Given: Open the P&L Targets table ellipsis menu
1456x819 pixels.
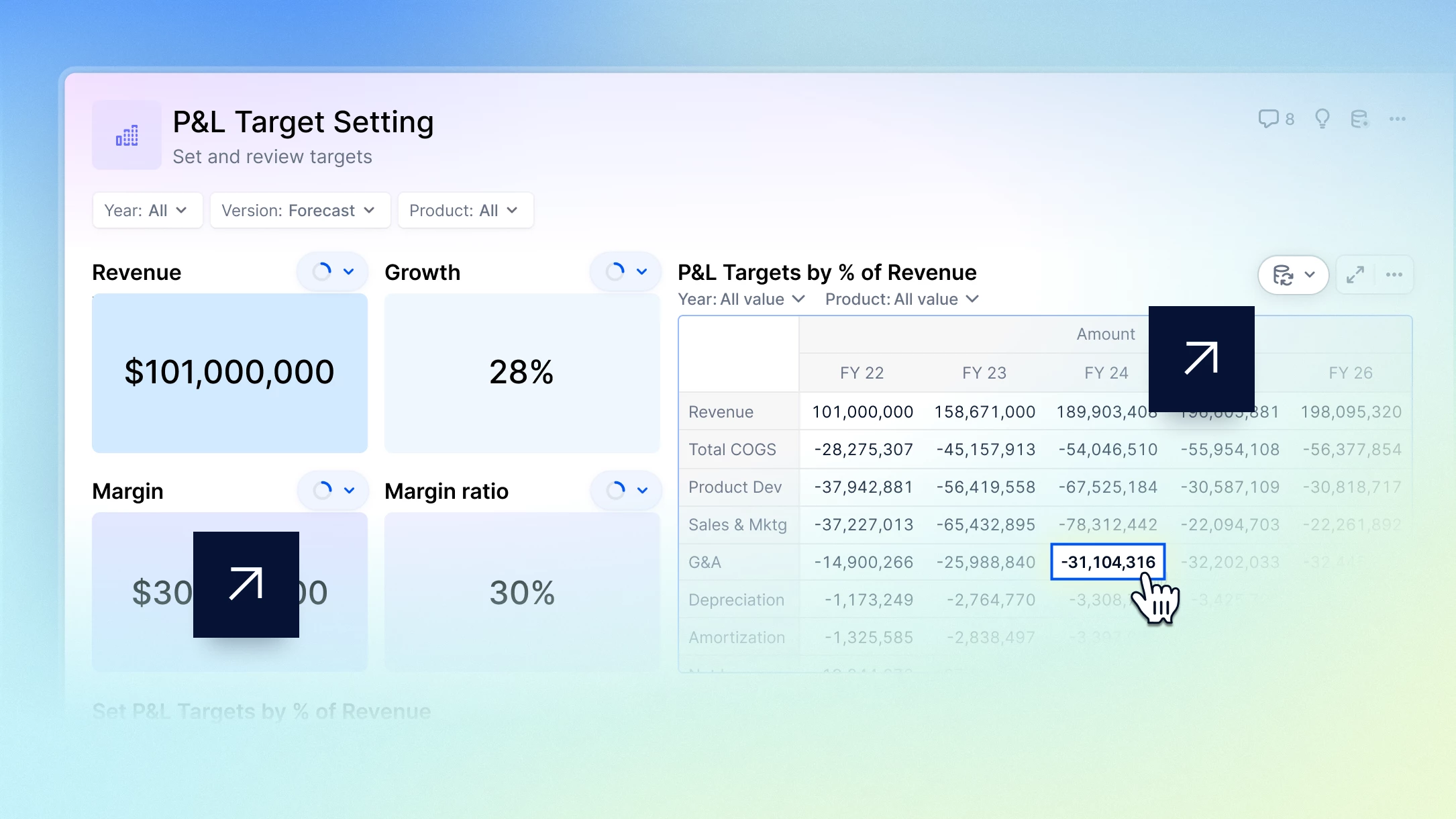Looking at the screenshot, I should click(1394, 275).
